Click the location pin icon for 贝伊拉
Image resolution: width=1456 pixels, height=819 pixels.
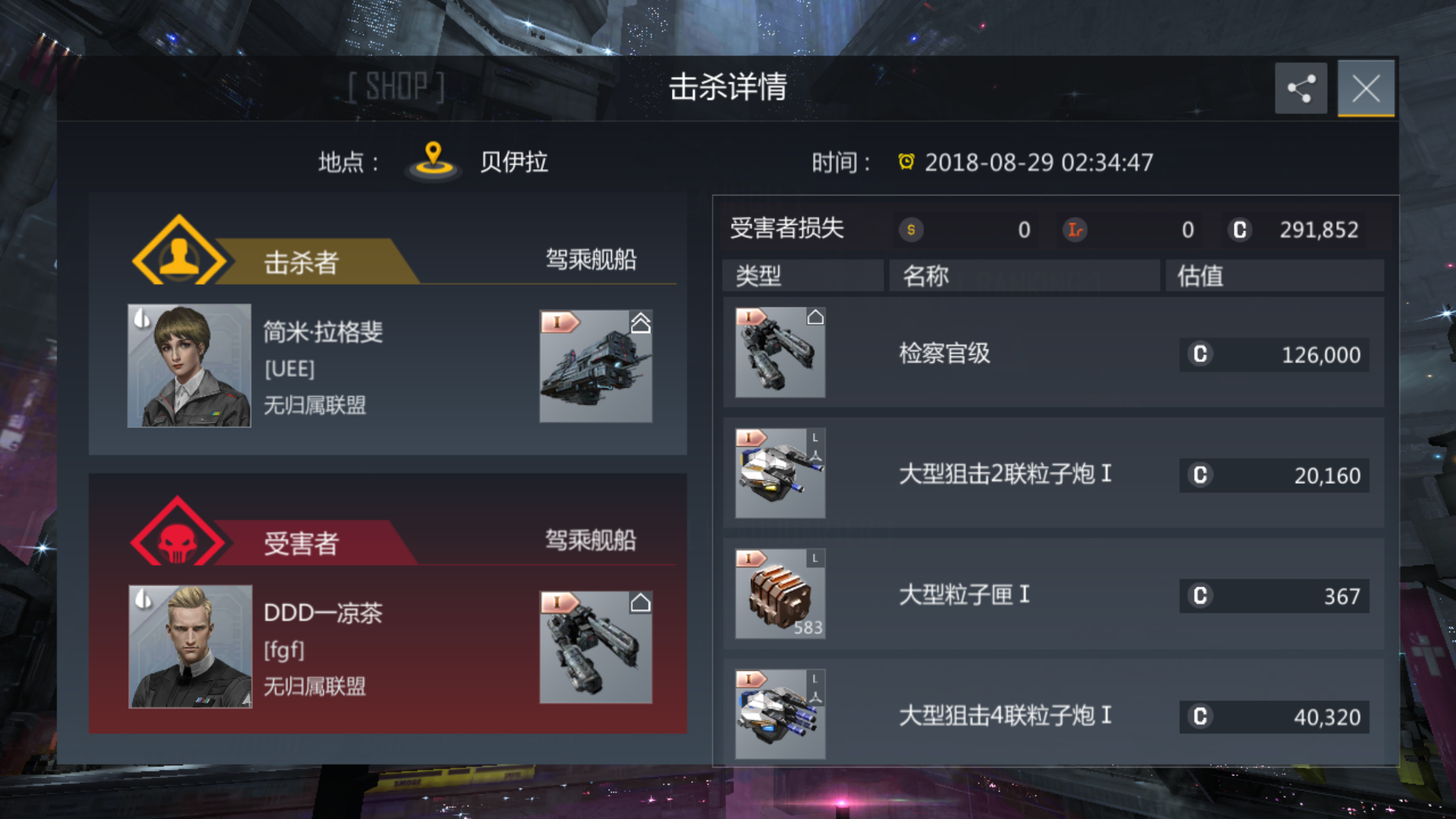click(x=433, y=161)
